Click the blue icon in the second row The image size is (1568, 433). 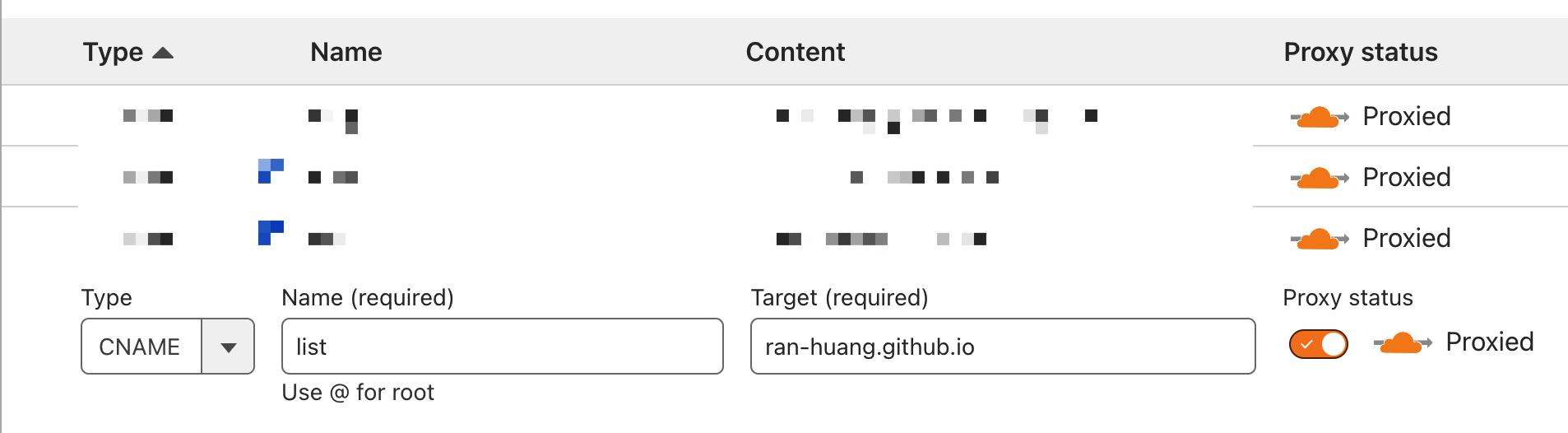click(271, 171)
